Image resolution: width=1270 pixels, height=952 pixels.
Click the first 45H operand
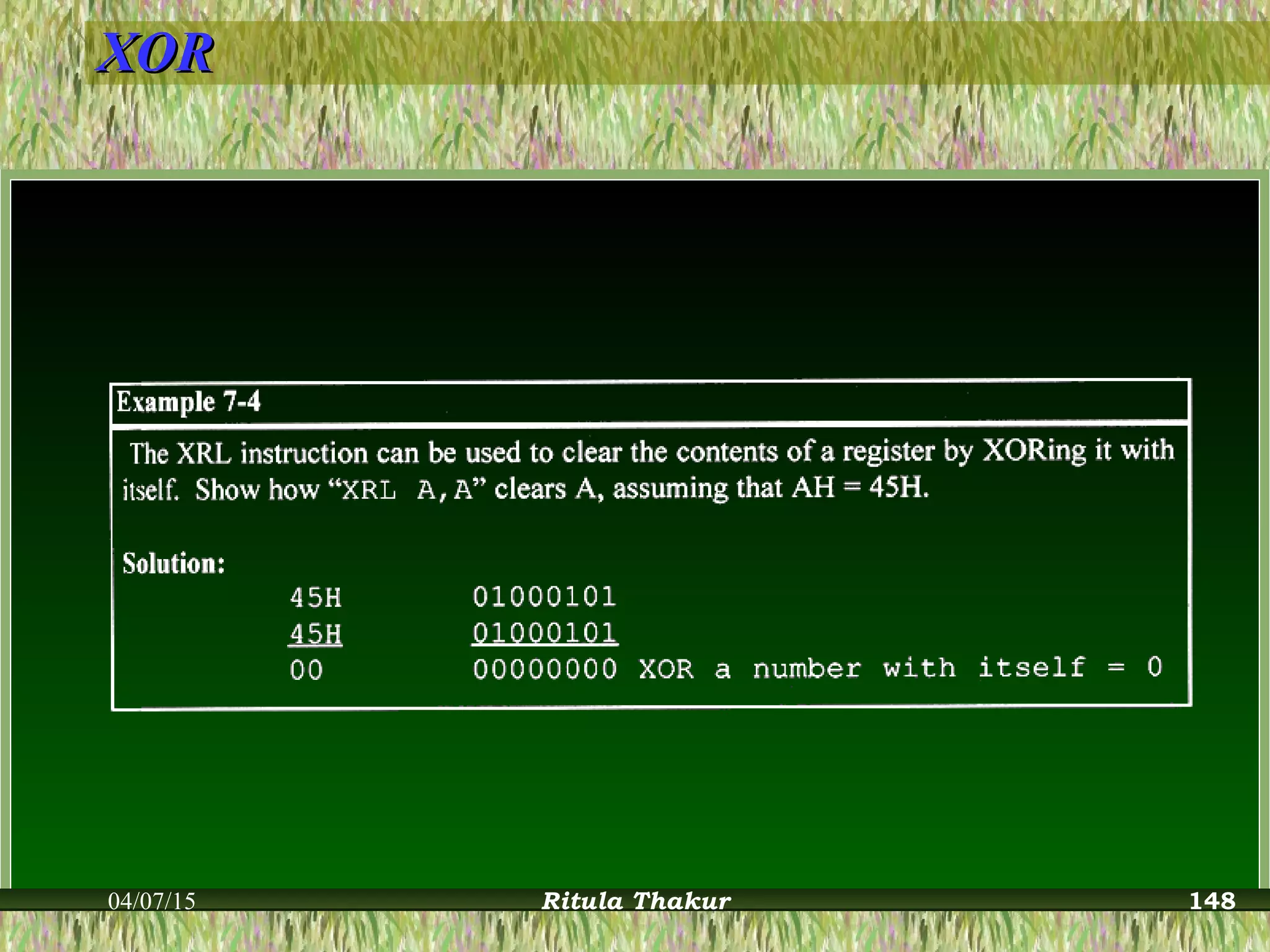tap(316, 598)
